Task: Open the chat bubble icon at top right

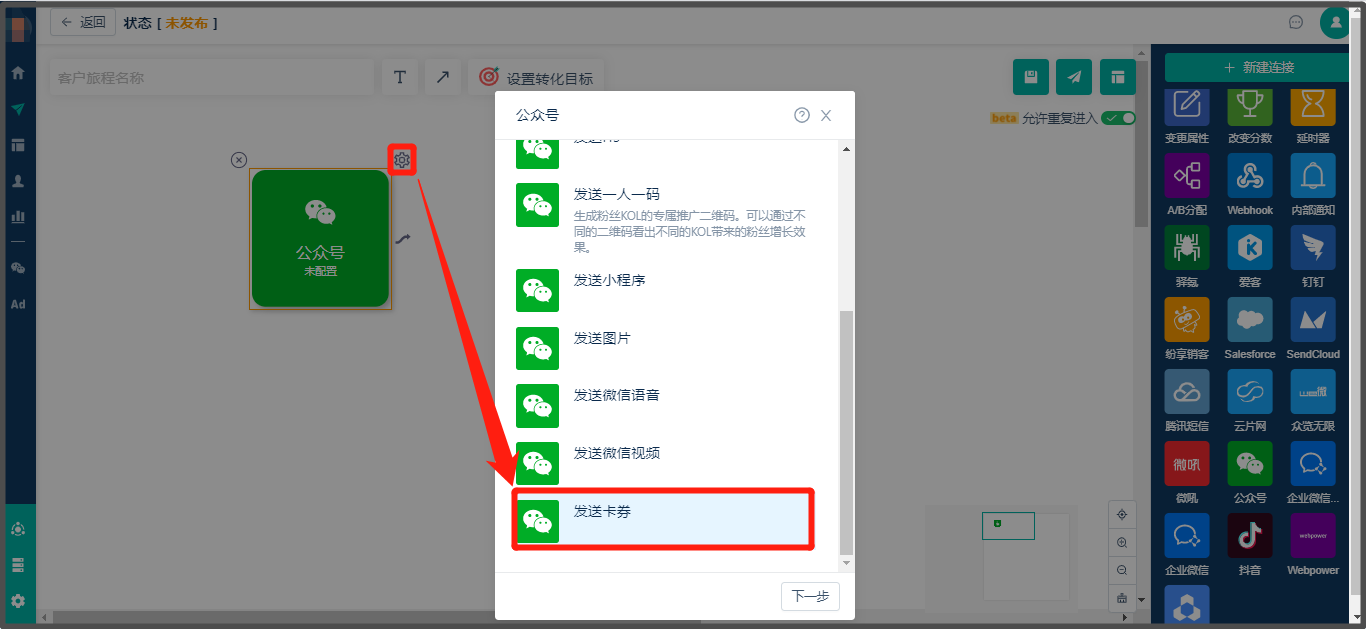Action: point(1296,22)
